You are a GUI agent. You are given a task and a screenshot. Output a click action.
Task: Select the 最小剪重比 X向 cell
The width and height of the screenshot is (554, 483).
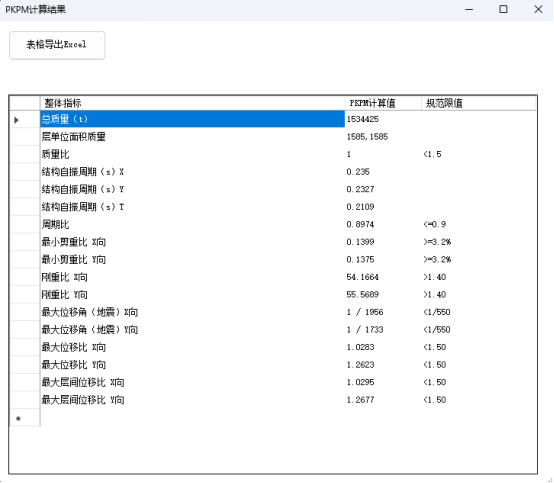click(193, 242)
